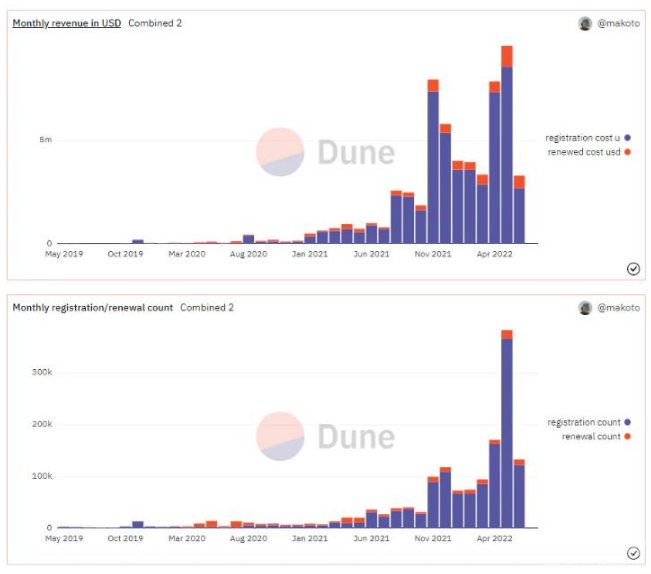Click the Dune logo watermark in the revenue chart
Viewport: 651px width, 574px height.
[325, 152]
